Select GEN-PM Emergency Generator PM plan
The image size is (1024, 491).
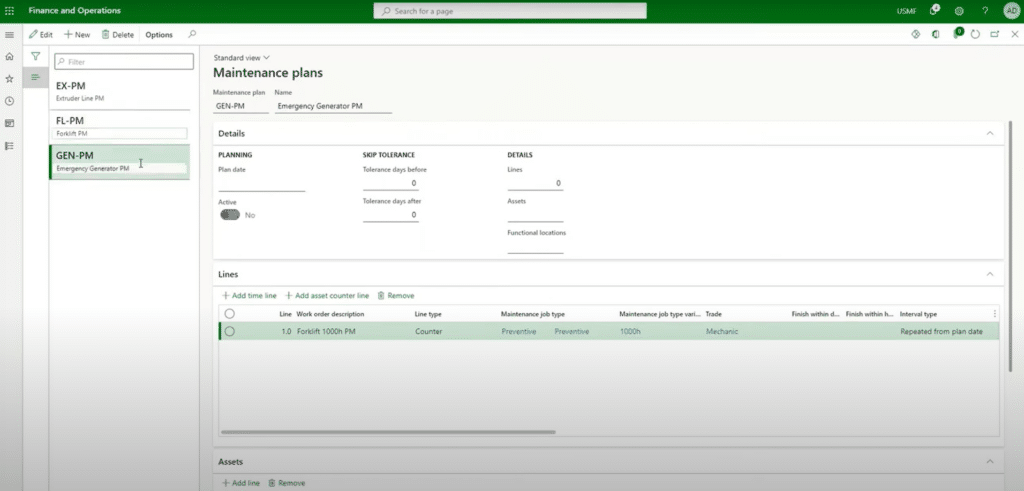pos(120,161)
